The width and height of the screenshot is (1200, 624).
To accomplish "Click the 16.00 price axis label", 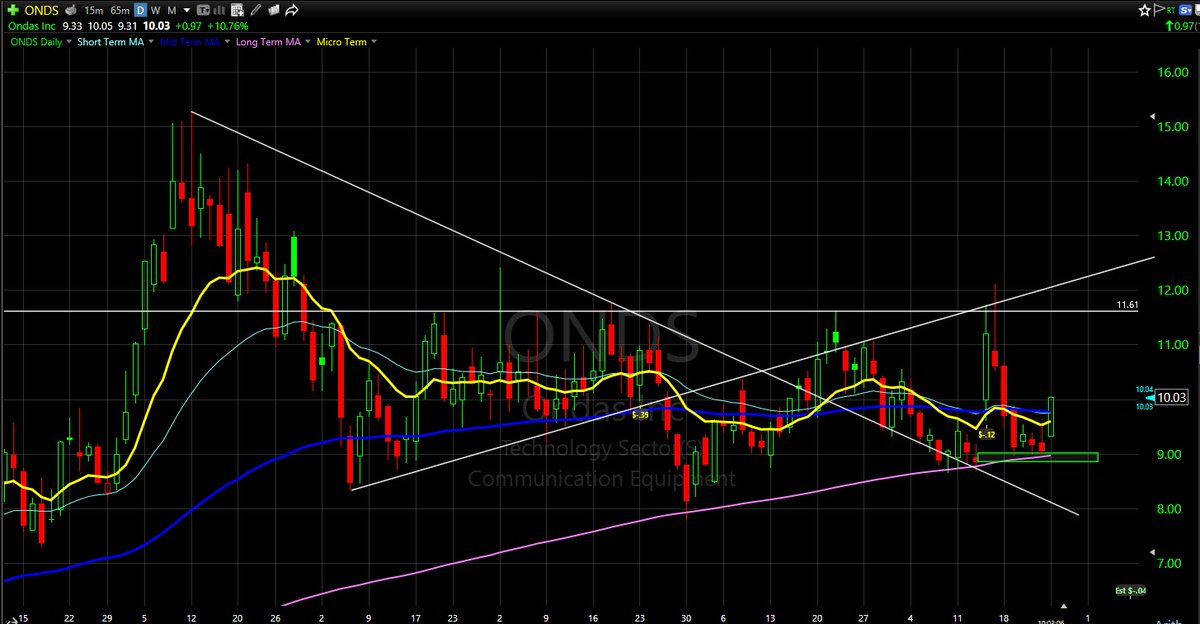I will coord(1172,73).
